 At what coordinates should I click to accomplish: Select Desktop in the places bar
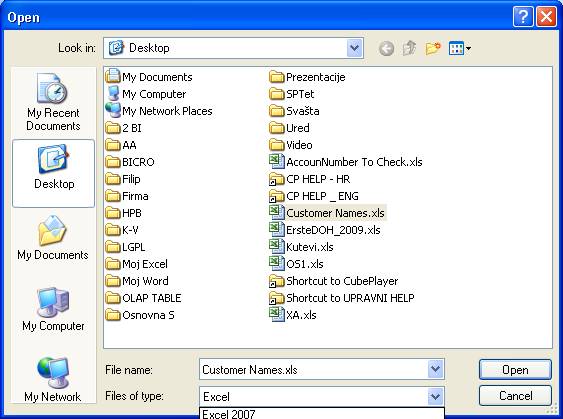tap(53, 173)
